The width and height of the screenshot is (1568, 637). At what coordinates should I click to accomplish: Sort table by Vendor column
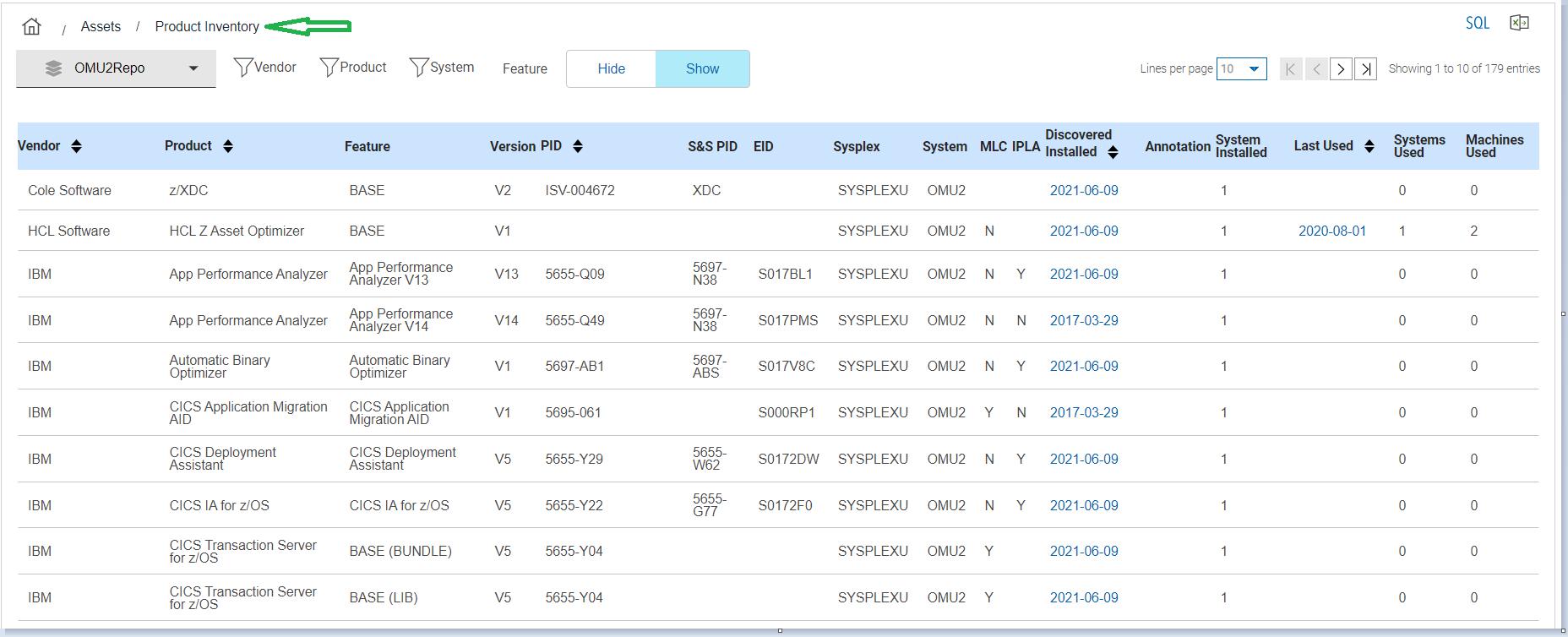(x=76, y=146)
